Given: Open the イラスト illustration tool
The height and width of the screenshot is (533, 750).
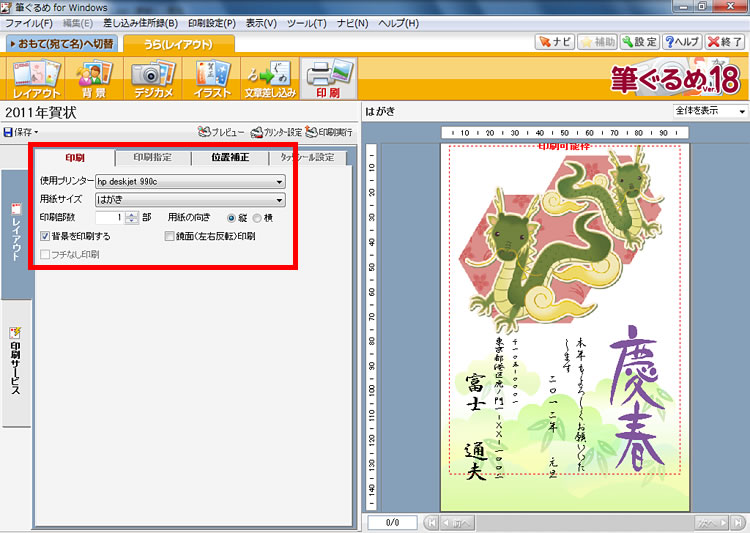Looking at the screenshot, I should pyautogui.click(x=212, y=79).
